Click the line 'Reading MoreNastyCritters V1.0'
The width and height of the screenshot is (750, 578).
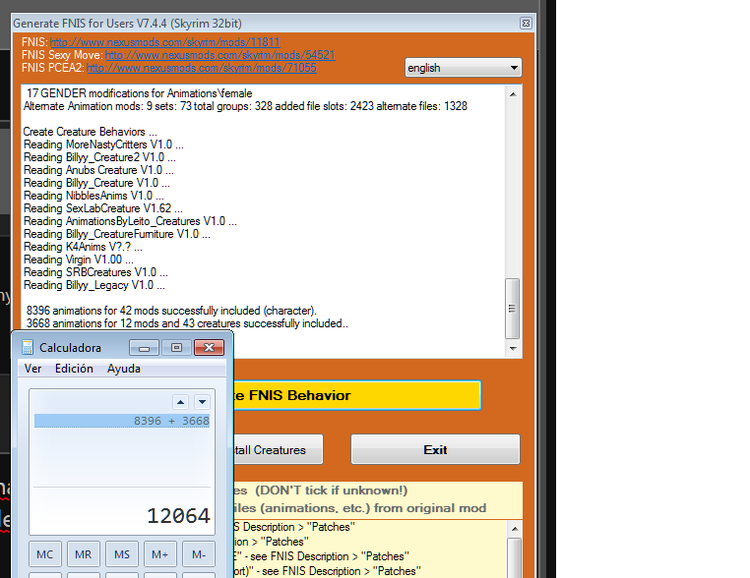[x=103, y=144]
